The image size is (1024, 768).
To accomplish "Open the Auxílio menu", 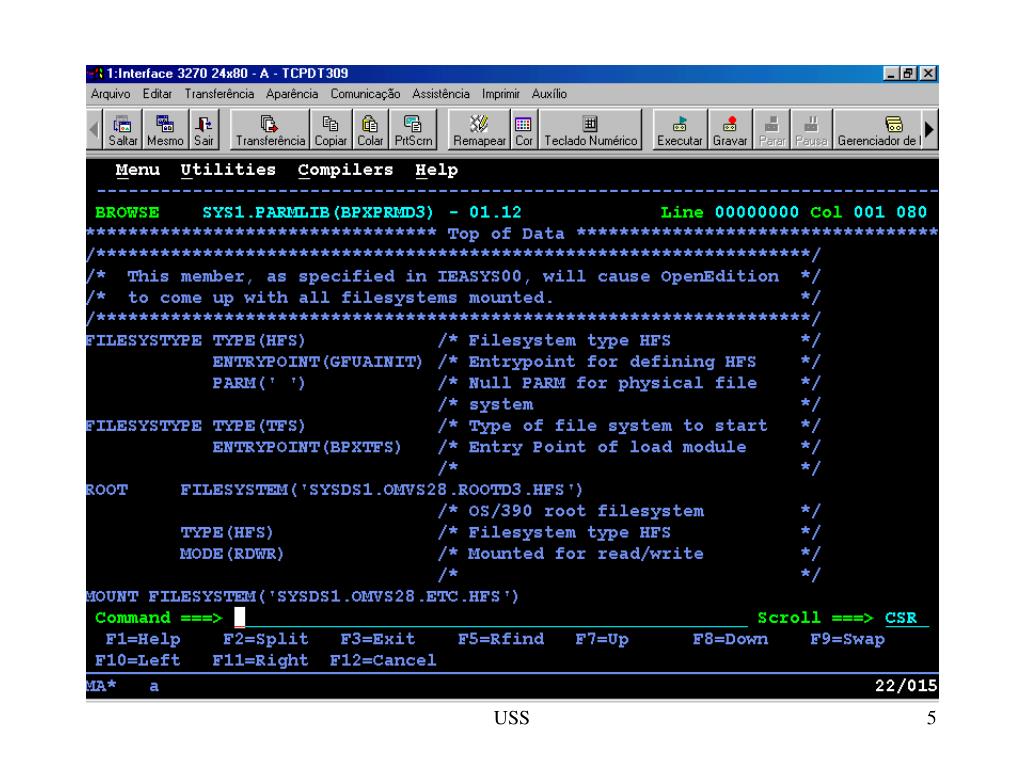I will click(549, 94).
